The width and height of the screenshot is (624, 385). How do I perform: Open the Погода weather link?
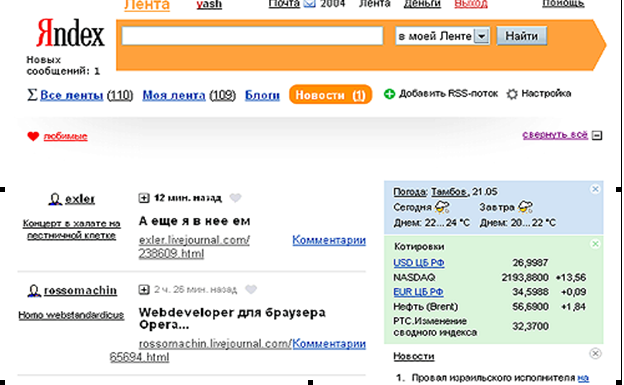409,192
